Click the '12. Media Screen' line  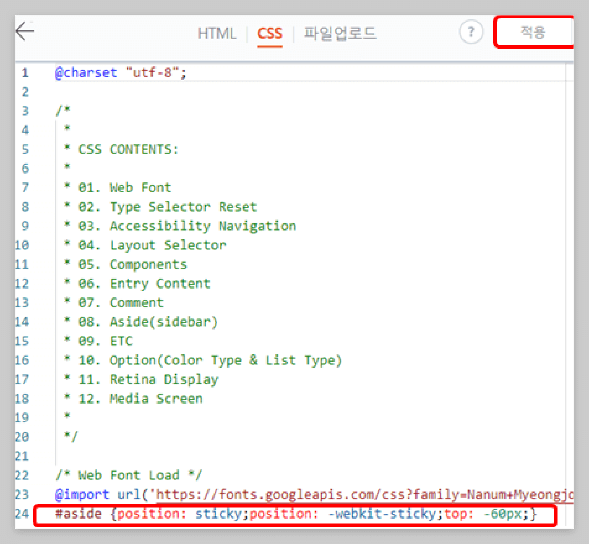tap(133, 398)
